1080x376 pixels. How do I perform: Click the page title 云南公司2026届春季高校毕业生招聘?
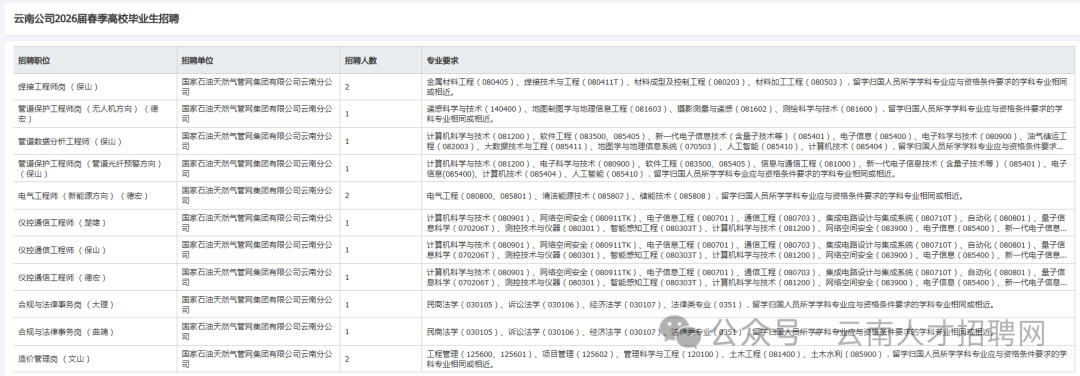click(x=96, y=19)
